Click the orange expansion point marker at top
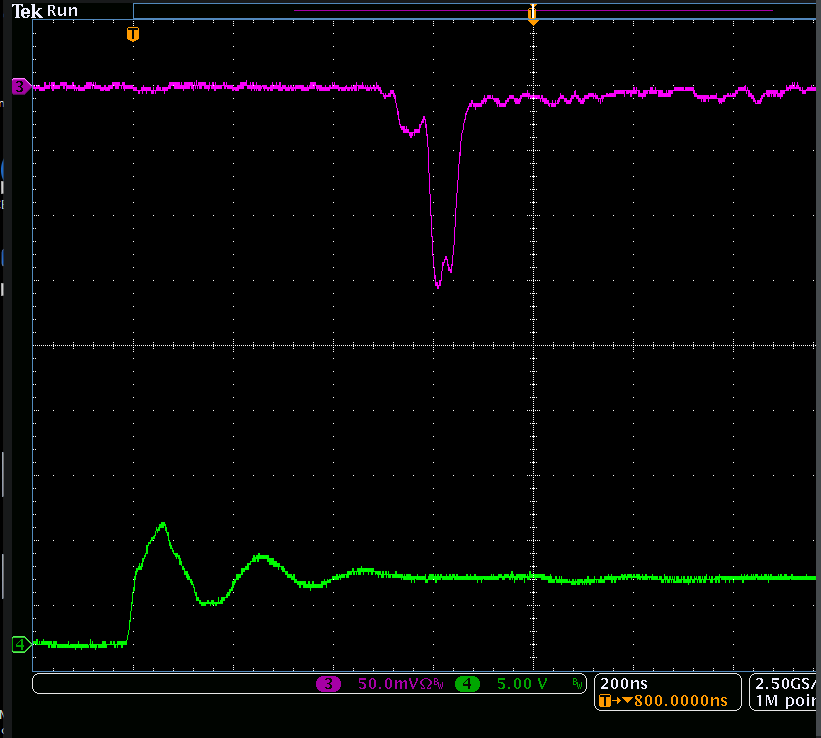The width and height of the screenshot is (821, 738). pos(533,13)
